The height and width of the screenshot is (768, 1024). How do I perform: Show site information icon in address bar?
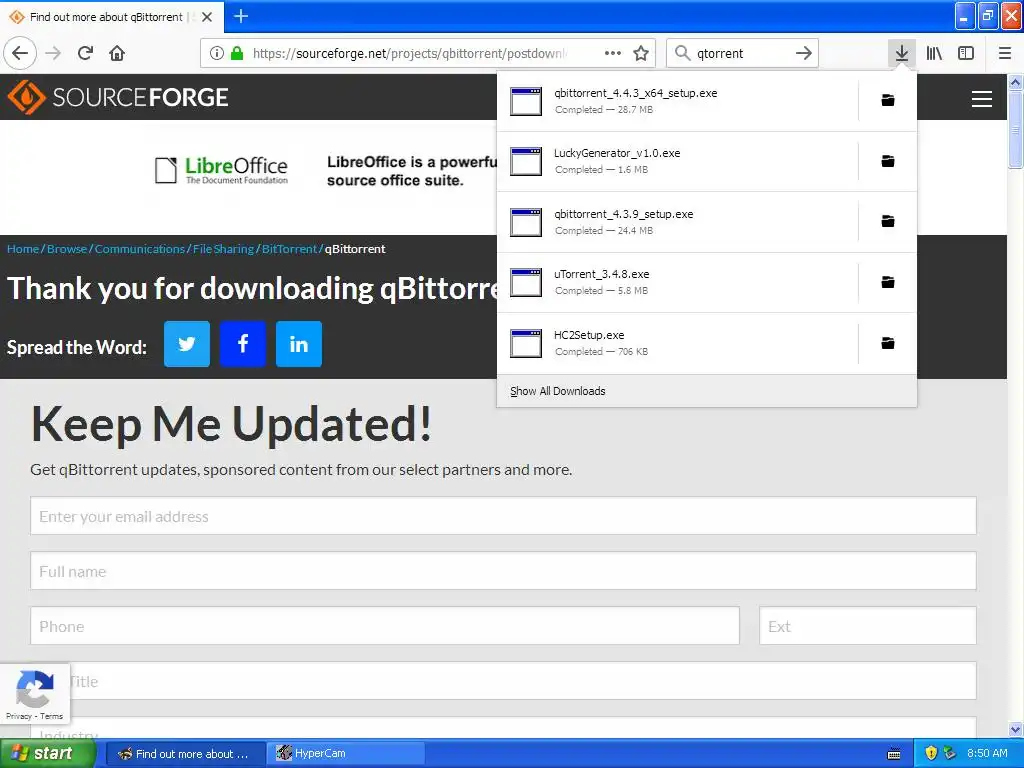click(217, 53)
